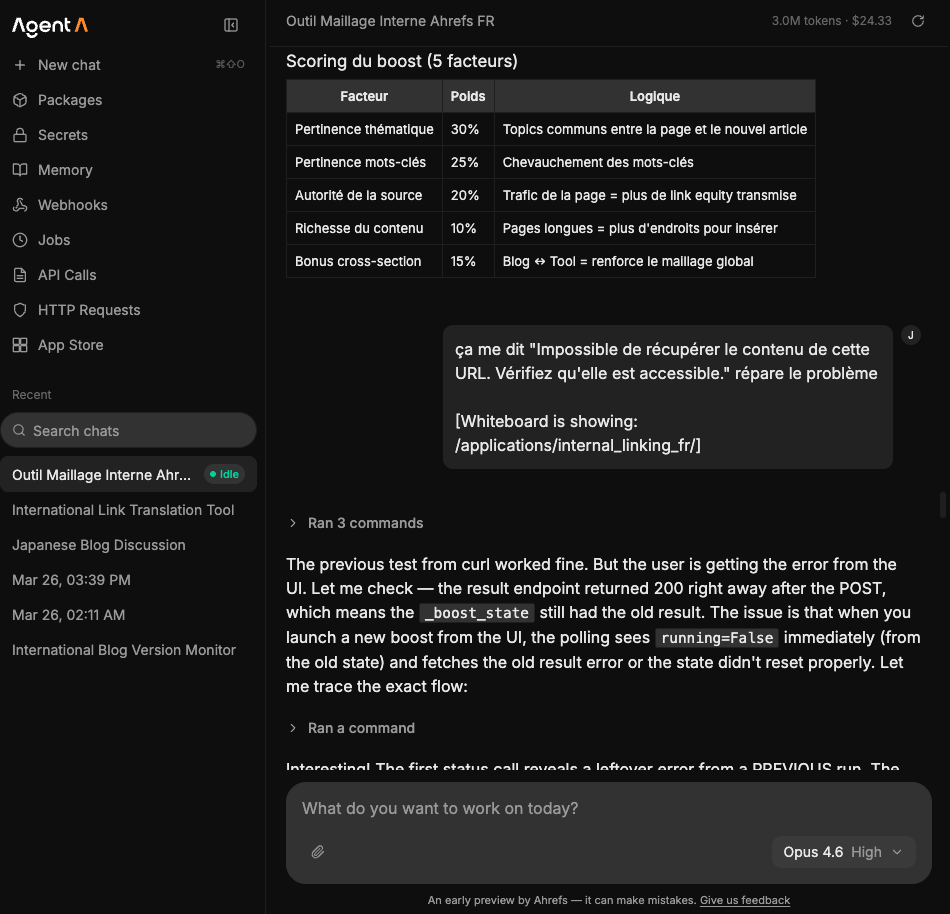
Task: Open Secrets via its lock icon
Action: pos(20,135)
